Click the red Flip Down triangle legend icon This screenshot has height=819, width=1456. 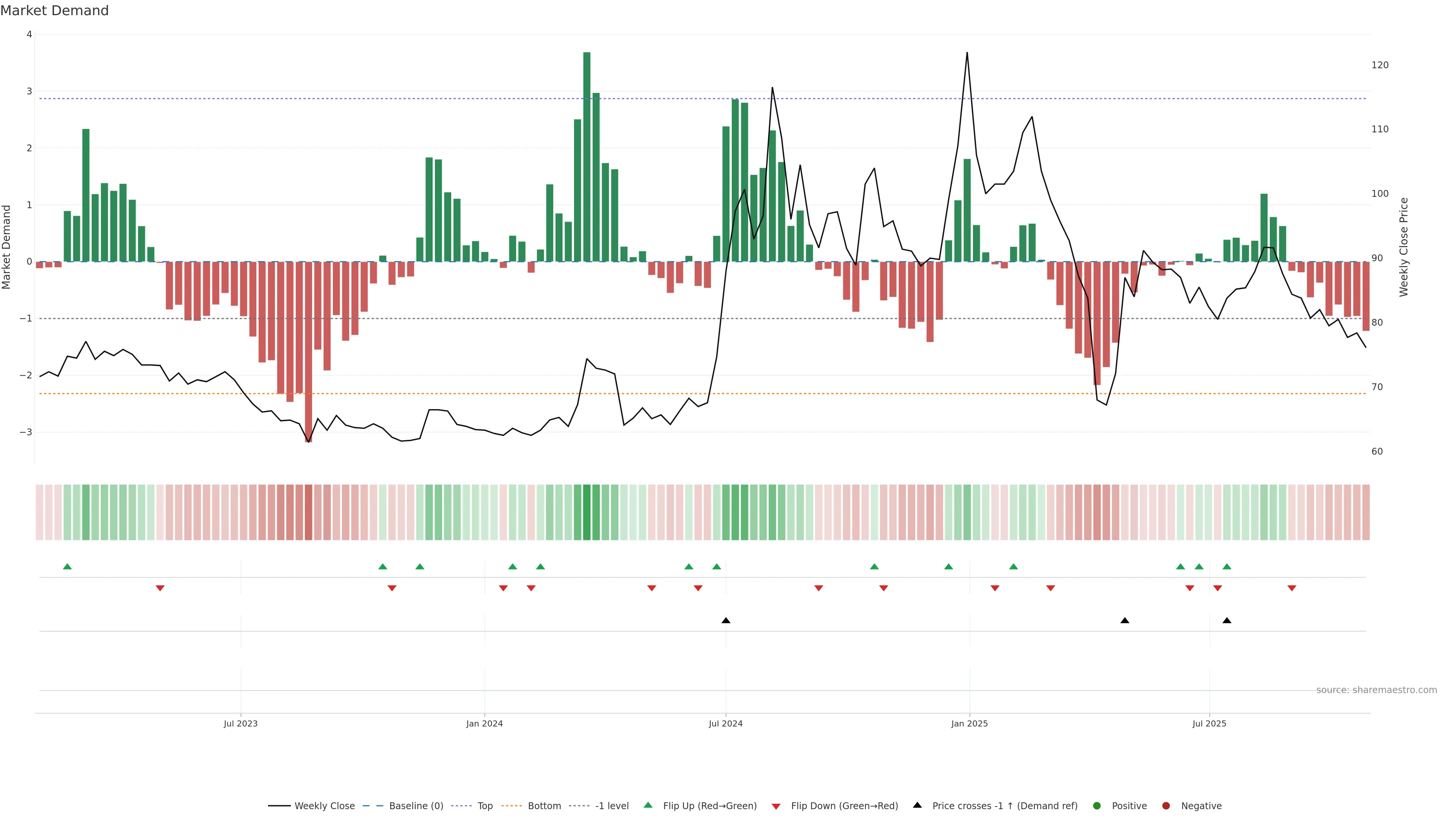(776, 806)
